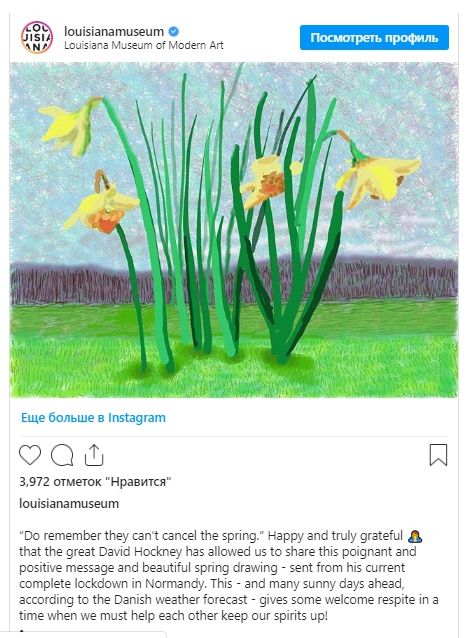Click the emoji in the caption text
The height and width of the screenshot is (638, 469).
[x=415, y=536]
